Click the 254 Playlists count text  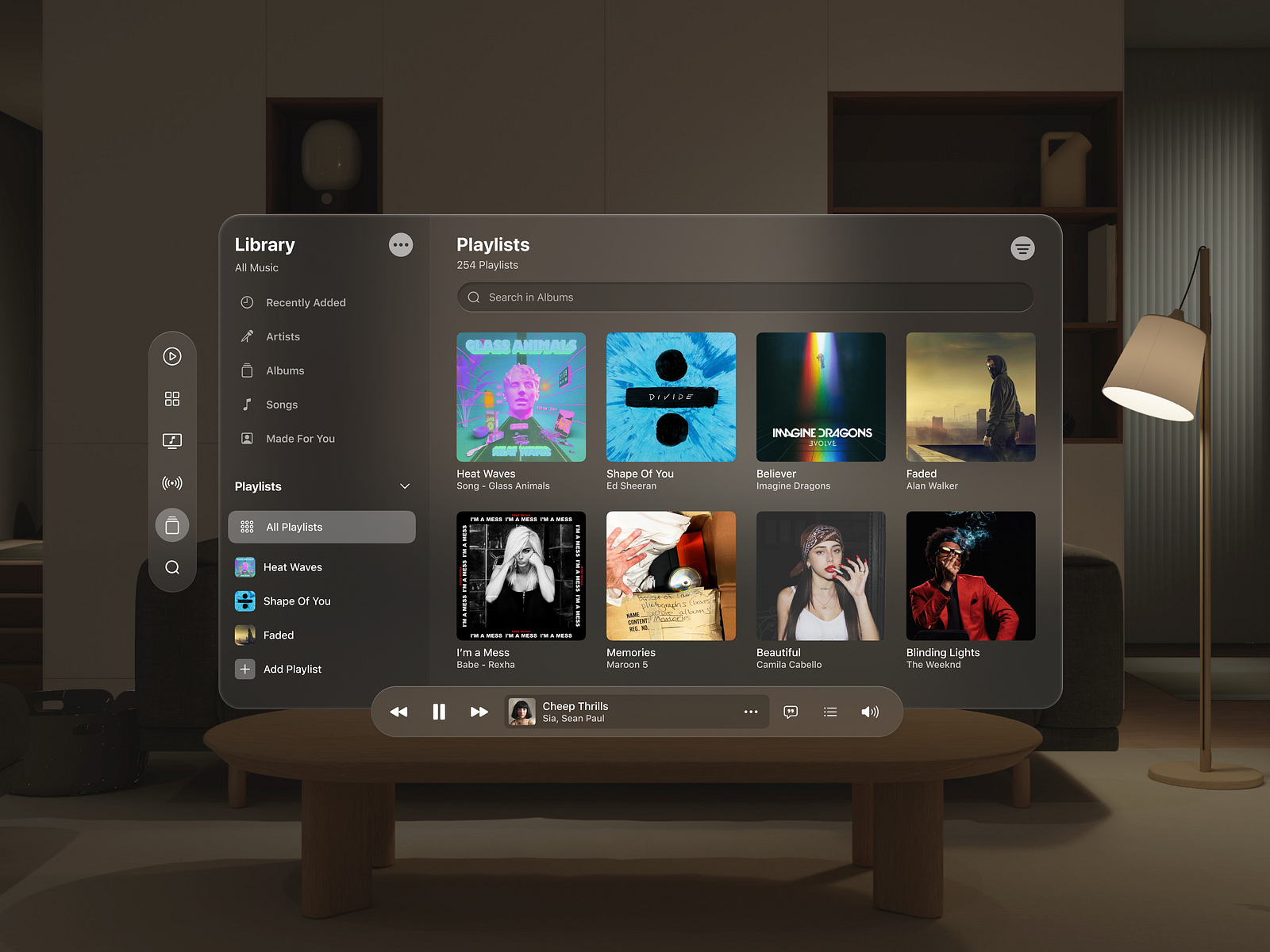[x=487, y=265]
